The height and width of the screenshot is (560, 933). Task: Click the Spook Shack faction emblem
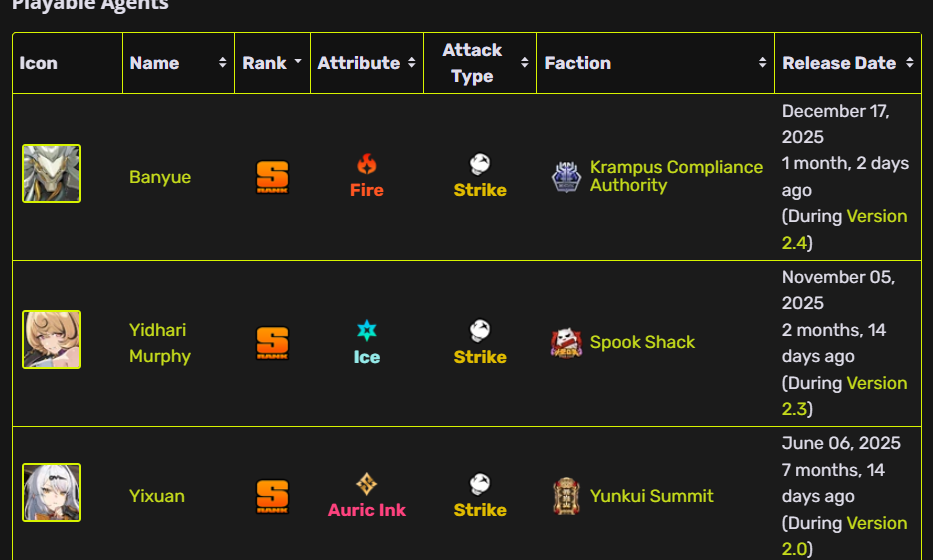pyautogui.click(x=566, y=343)
